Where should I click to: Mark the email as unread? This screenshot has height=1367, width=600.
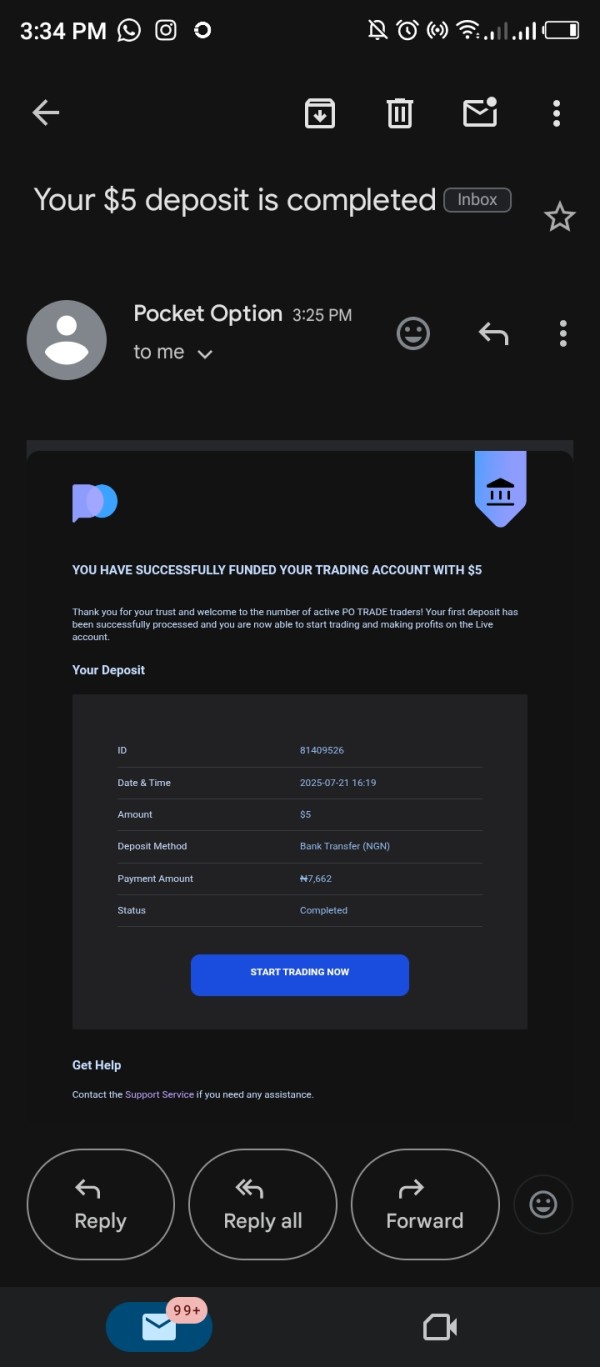(x=480, y=112)
